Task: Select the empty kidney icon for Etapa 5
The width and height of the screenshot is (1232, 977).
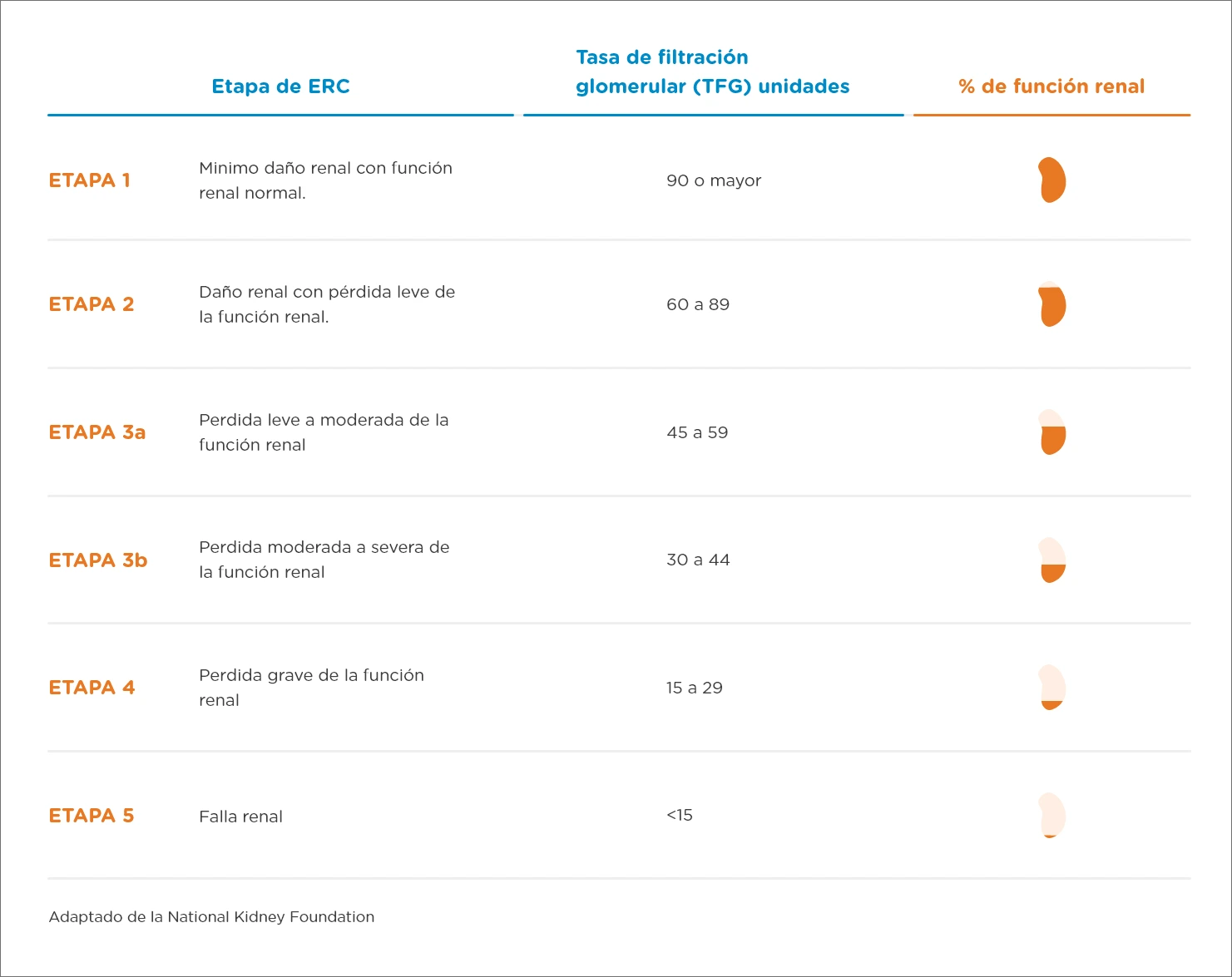Action: pyautogui.click(x=1052, y=815)
